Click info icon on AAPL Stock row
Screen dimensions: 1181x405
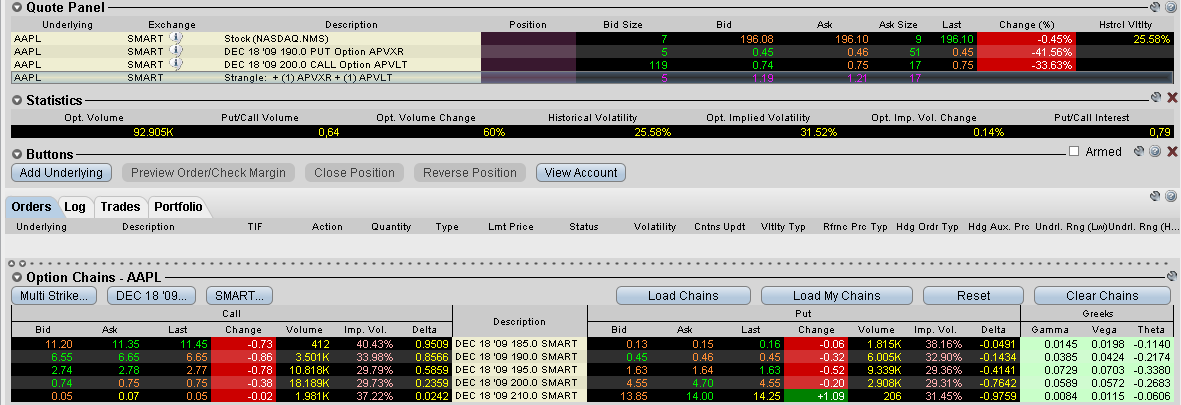(x=176, y=37)
